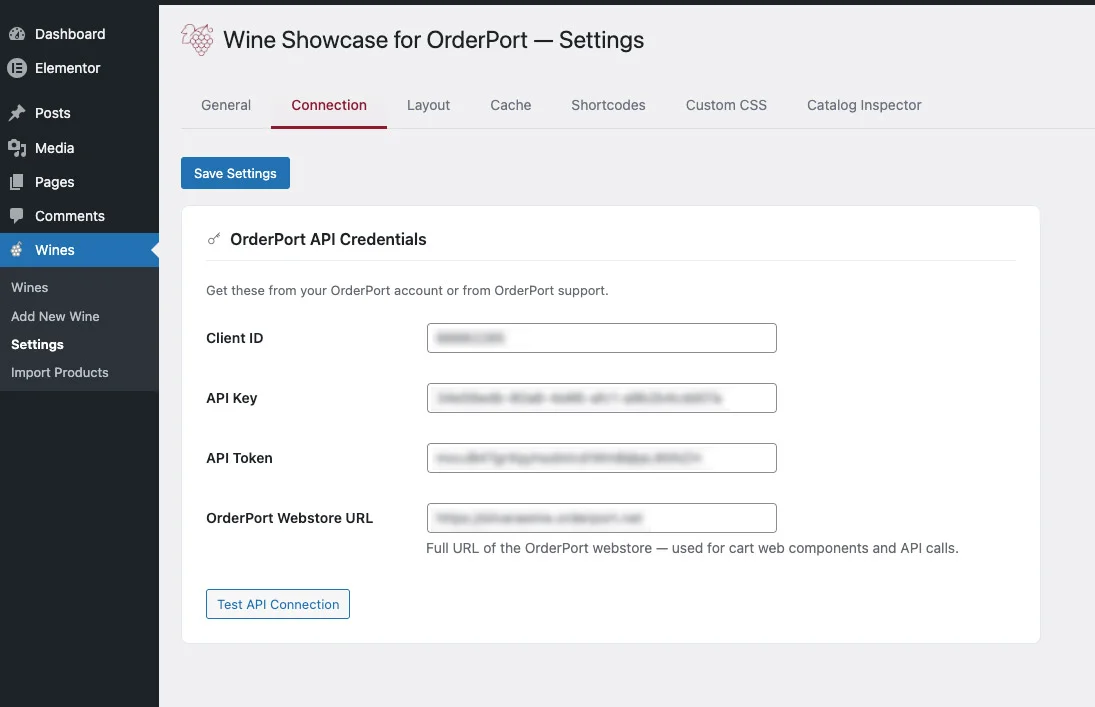Click the 'API Key' label
1095x707 pixels.
pyautogui.click(x=231, y=398)
